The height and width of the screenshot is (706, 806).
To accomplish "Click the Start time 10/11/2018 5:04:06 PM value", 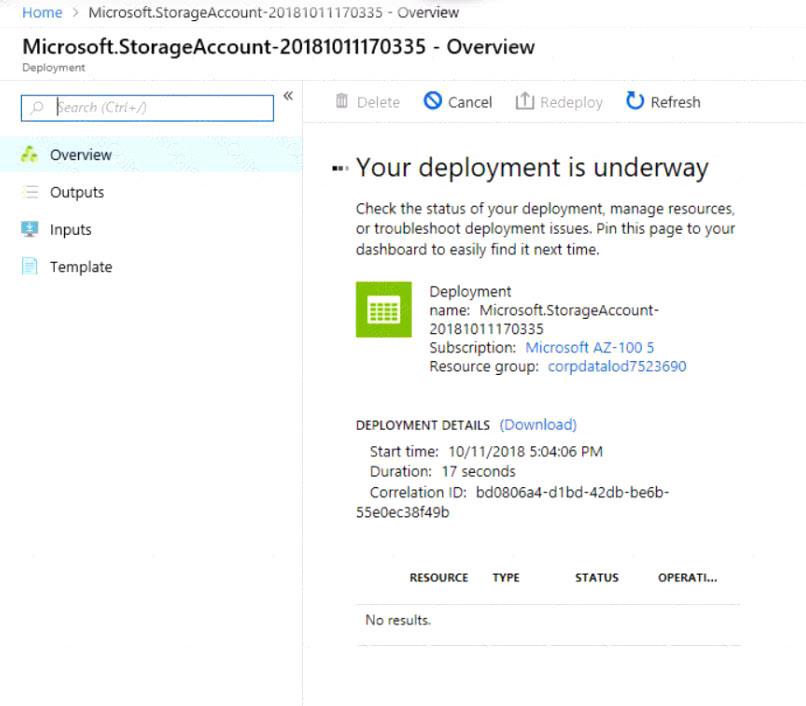I will 525,451.
